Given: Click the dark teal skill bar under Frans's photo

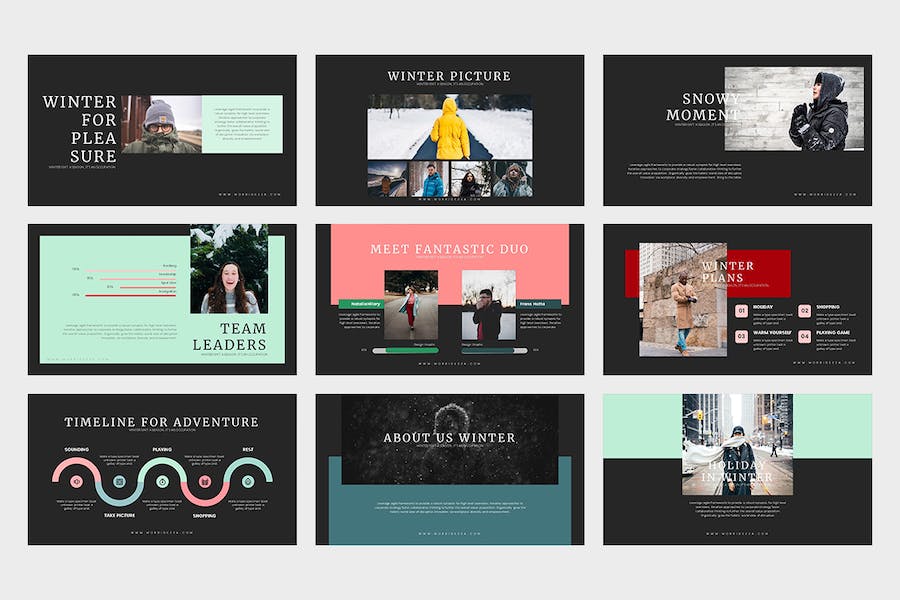Looking at the screenshot, I should point(494,350).
